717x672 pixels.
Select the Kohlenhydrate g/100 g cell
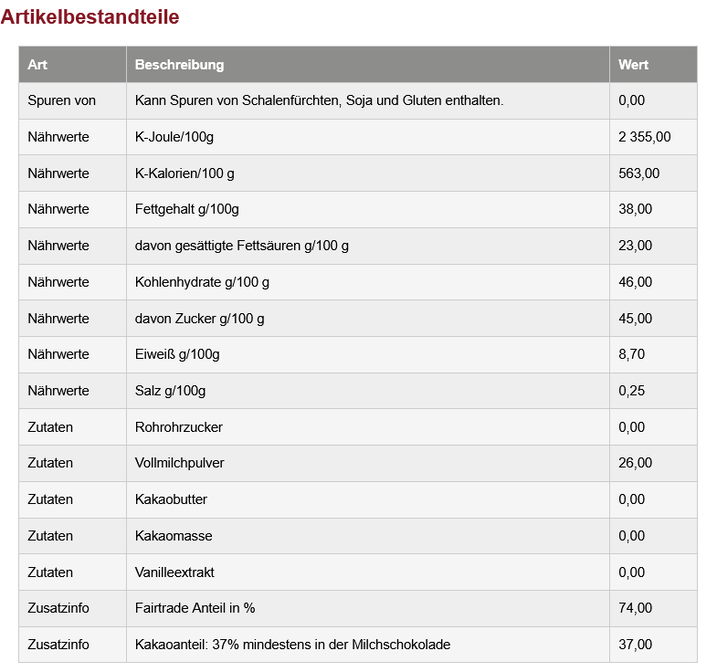tap(202, 282)
